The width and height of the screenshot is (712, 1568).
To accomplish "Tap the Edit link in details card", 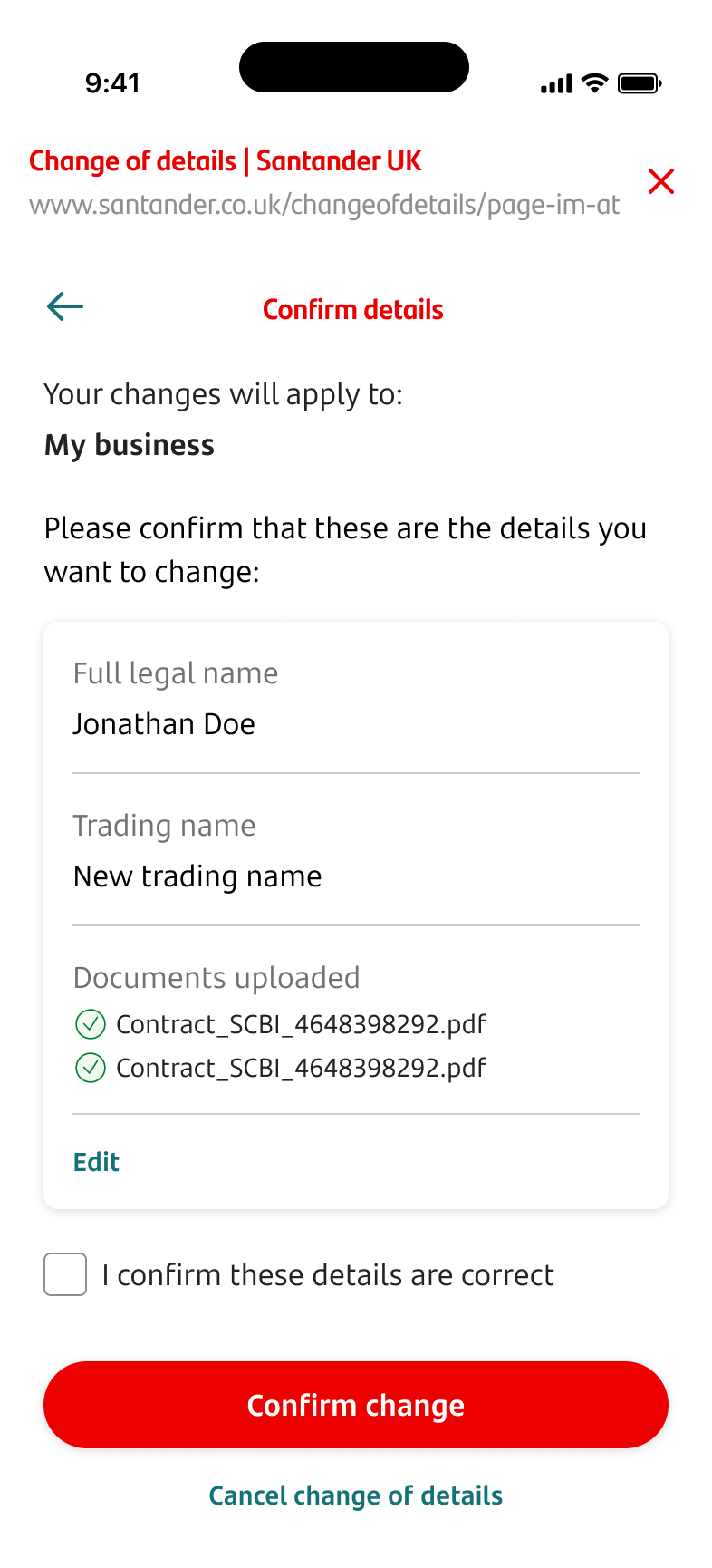I will pyautogui.click(x=96, y=1162).
